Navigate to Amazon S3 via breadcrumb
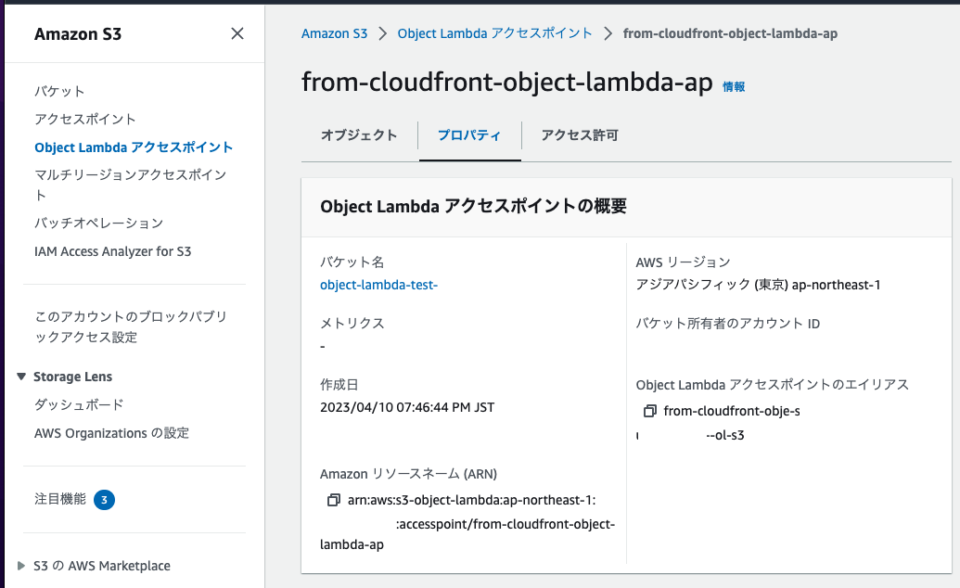Viewport: 960px width, 588px height. click(334, 33)
